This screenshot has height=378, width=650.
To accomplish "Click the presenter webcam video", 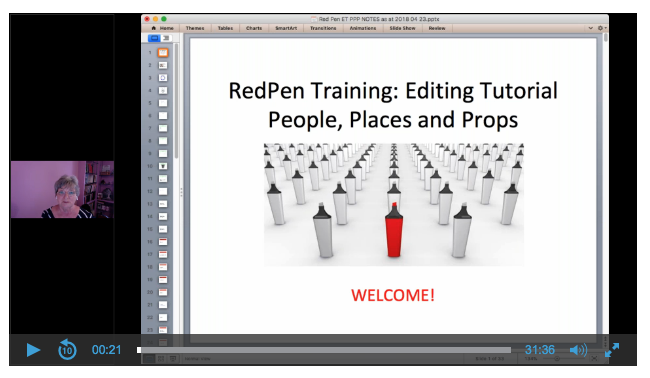I will [x=62, y=189].
